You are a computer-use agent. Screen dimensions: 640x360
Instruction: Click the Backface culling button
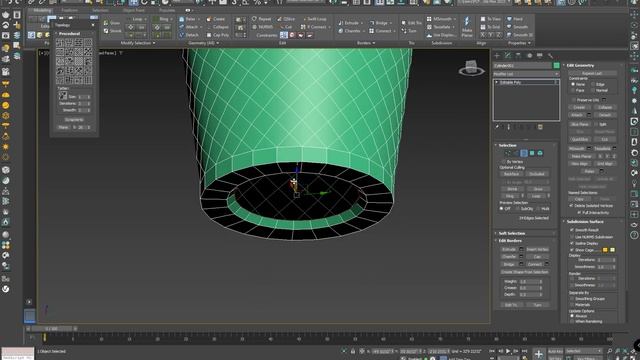(511, 174)
